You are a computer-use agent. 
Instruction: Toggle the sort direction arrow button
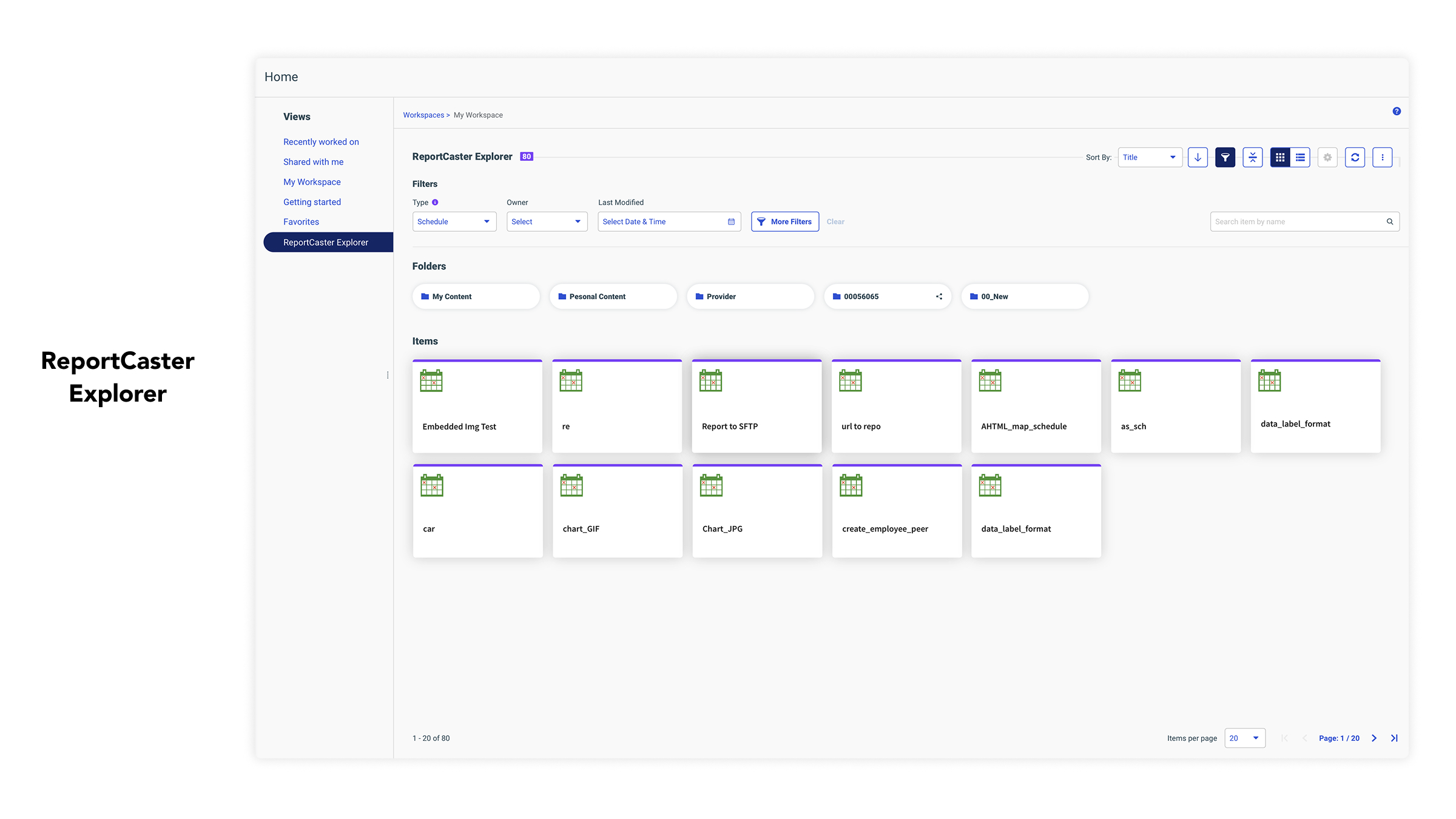(x=1198, y=157)
